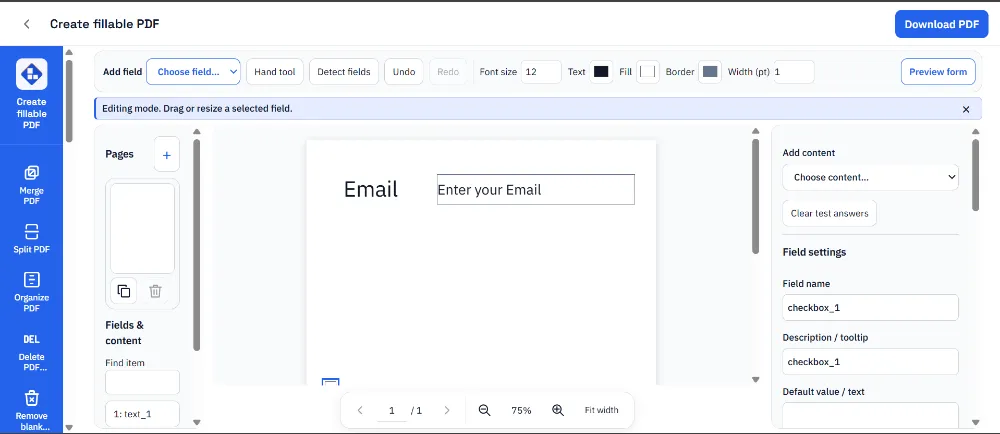Screen dimensions: 1000x434
Task: Click the Field name input
Action: (x=870, y=307)
